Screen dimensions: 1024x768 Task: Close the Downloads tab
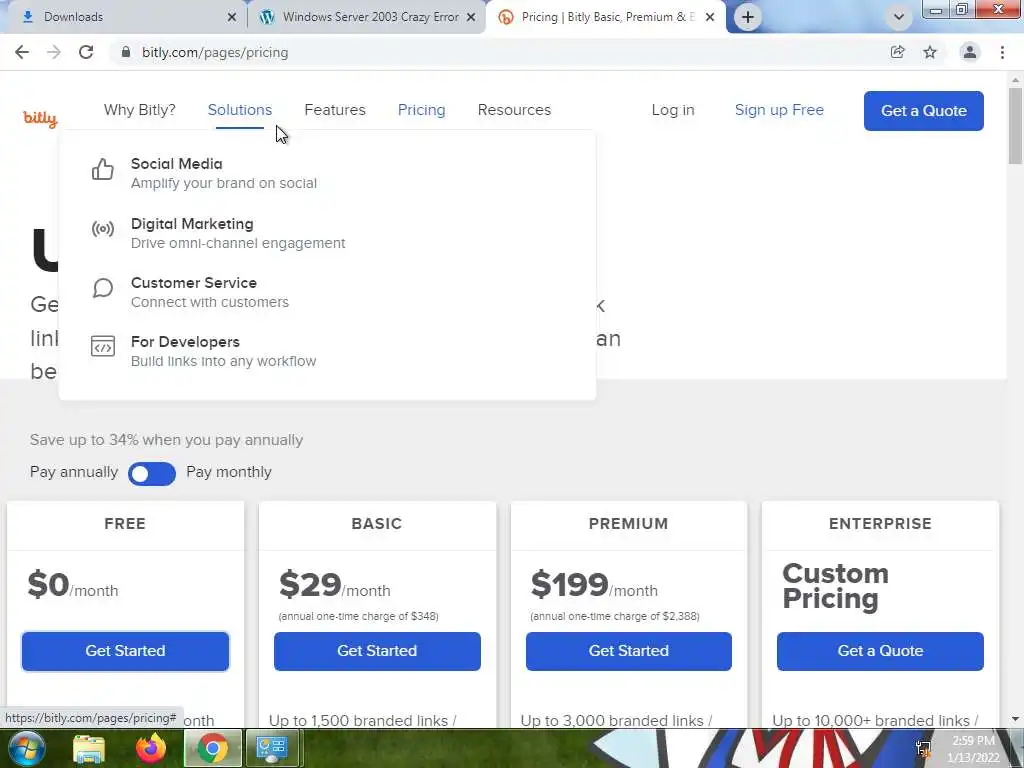[232, 17]
